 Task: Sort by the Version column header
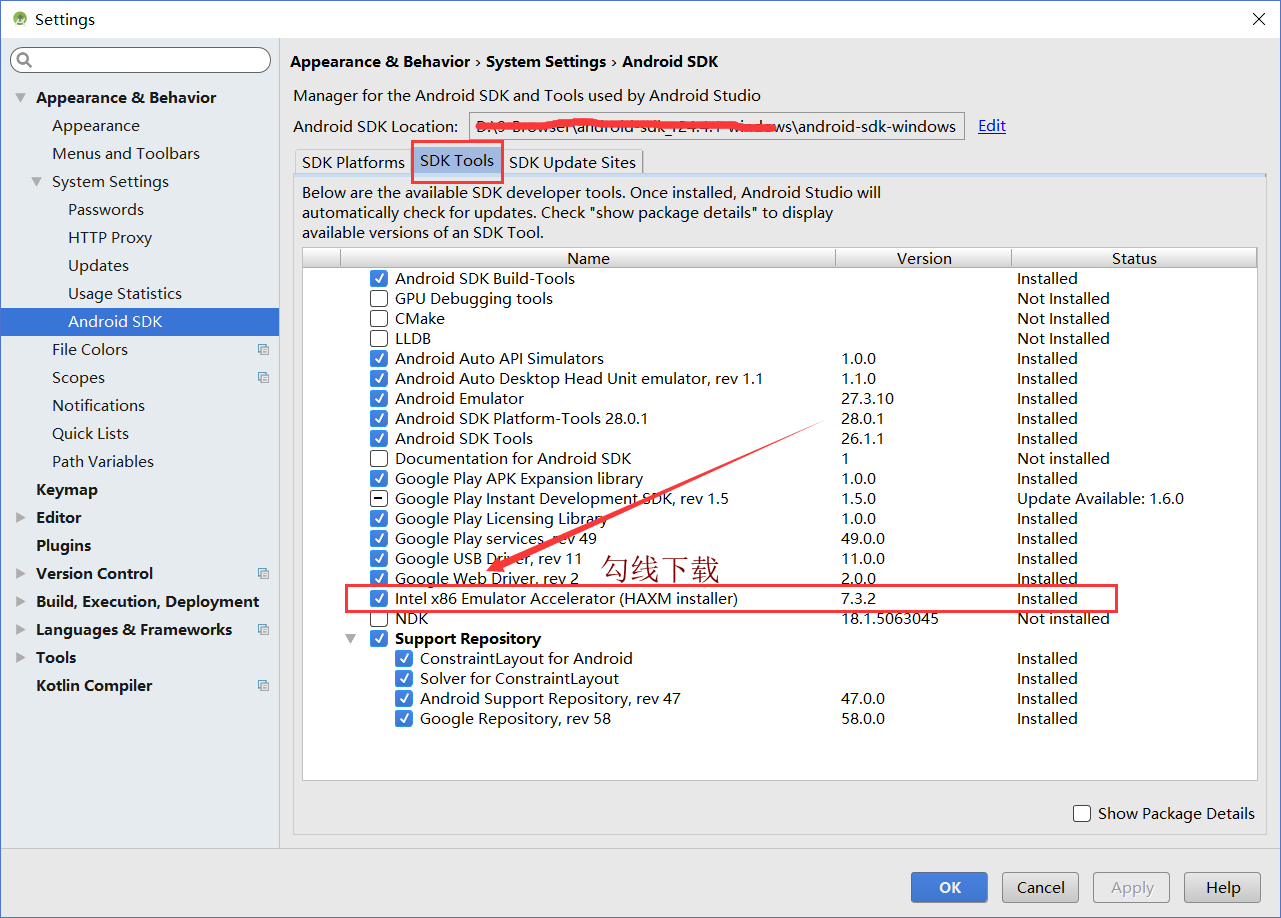[924, 258]
